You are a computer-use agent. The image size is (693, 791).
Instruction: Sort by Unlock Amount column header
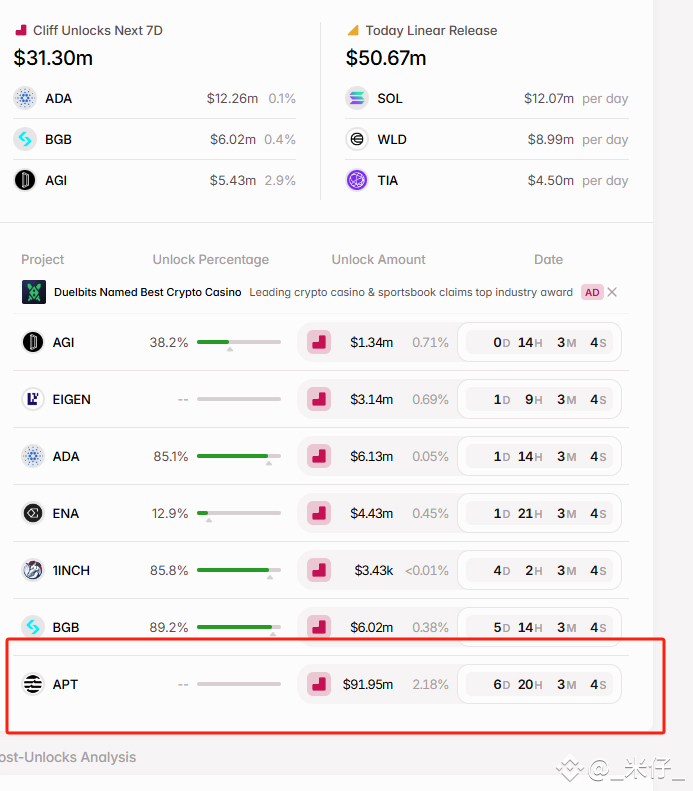[378, 259]
